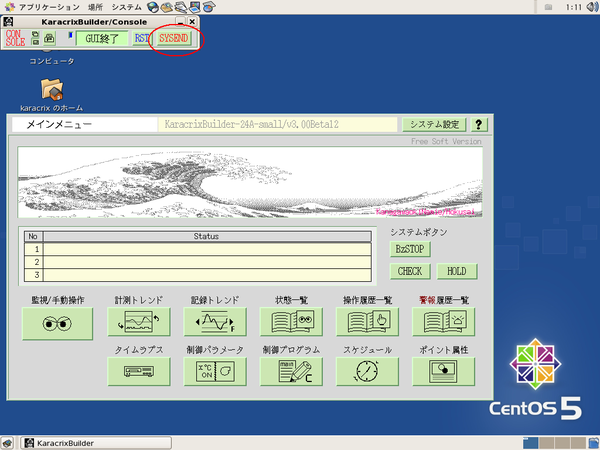Launch the mail panel icon
The width and height of the screenshot is (600, 450).
pyautogui.click(x=167, y=7)
